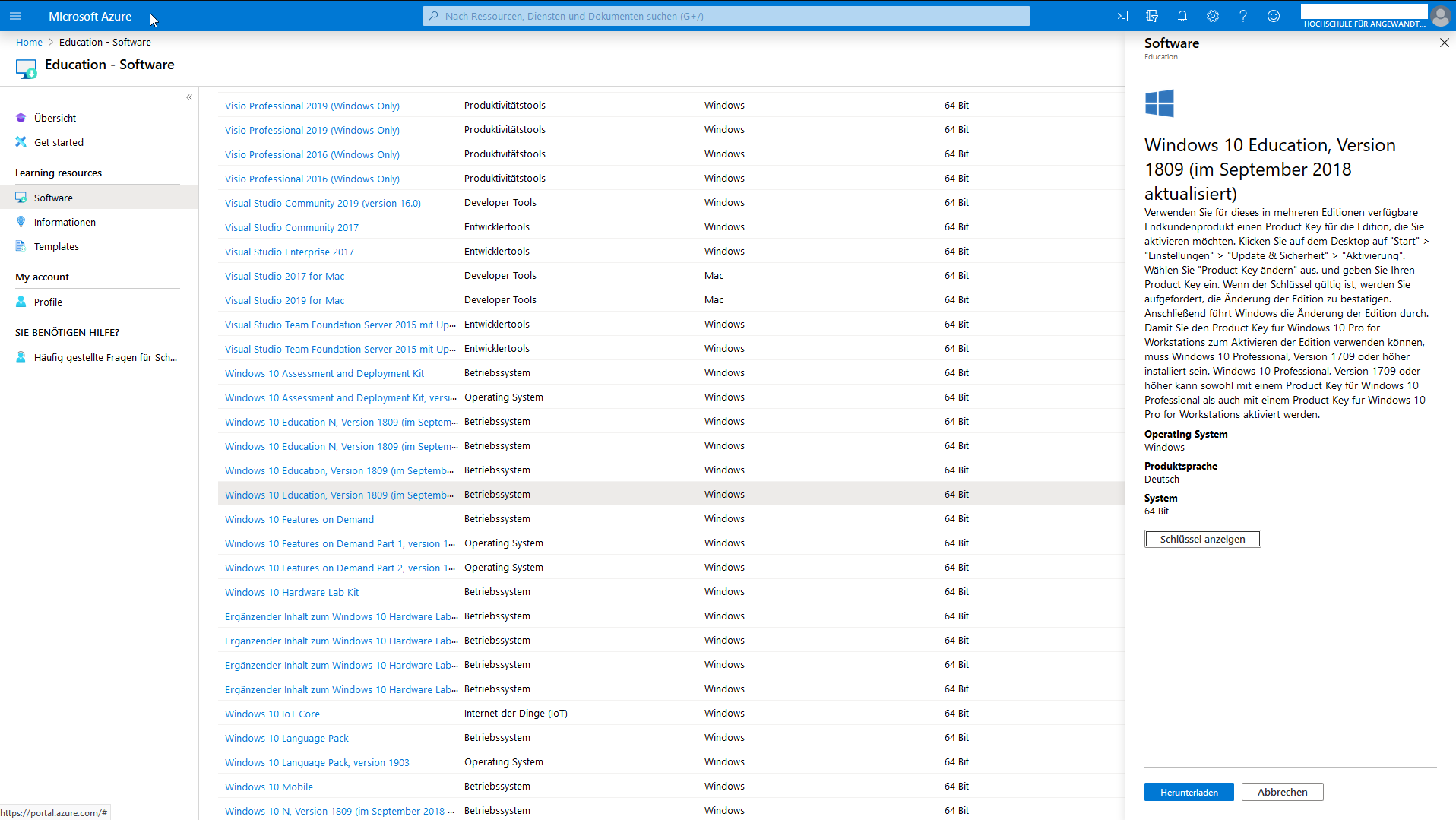Viewport: 1456px width, 820px height.
Task: Open the help question mark menu
Action: pos(1243,16)
